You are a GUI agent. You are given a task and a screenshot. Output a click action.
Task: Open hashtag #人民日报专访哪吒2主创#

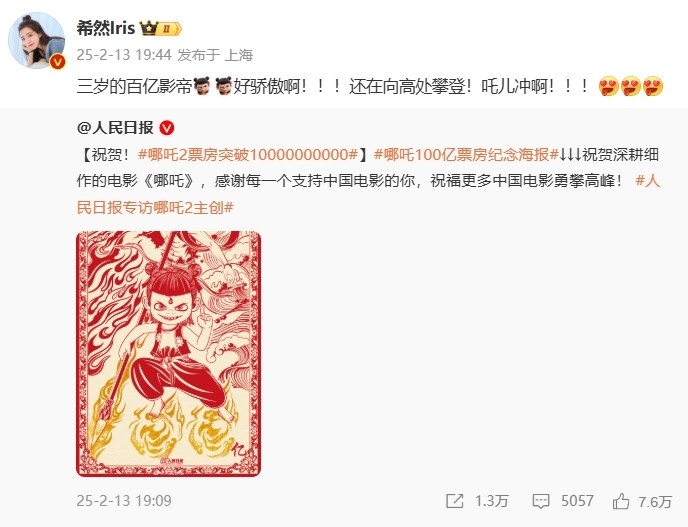click(x=369, y=194)
